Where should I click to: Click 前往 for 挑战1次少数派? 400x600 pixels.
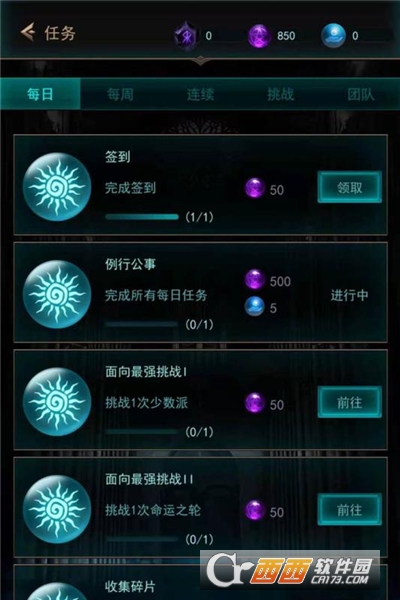coord(349,402)
